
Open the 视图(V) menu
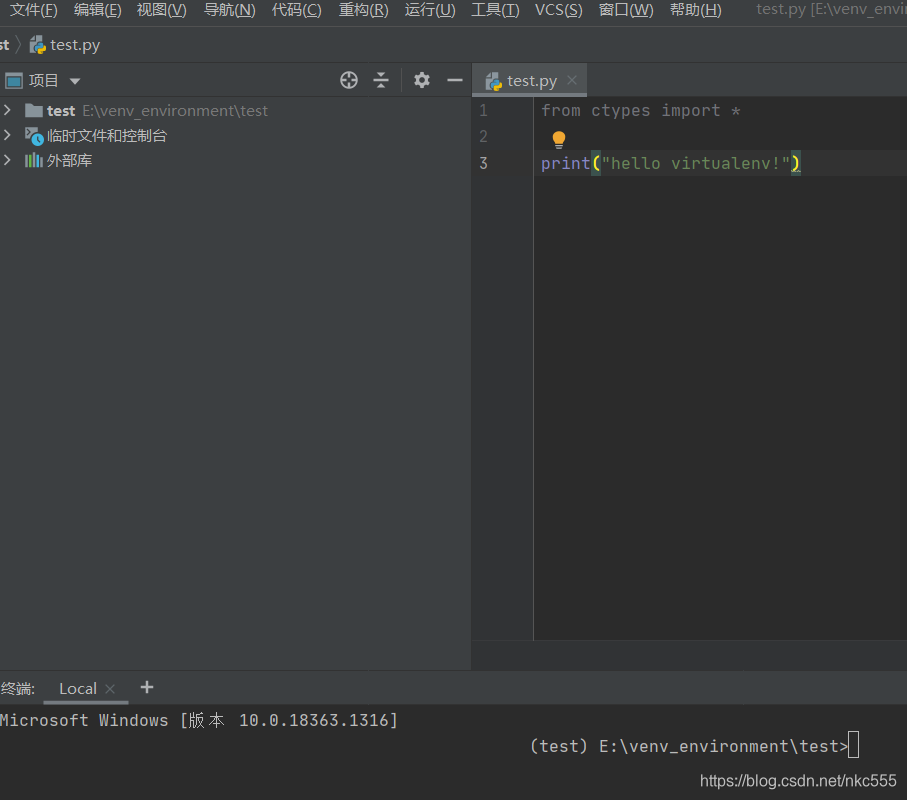161,10
